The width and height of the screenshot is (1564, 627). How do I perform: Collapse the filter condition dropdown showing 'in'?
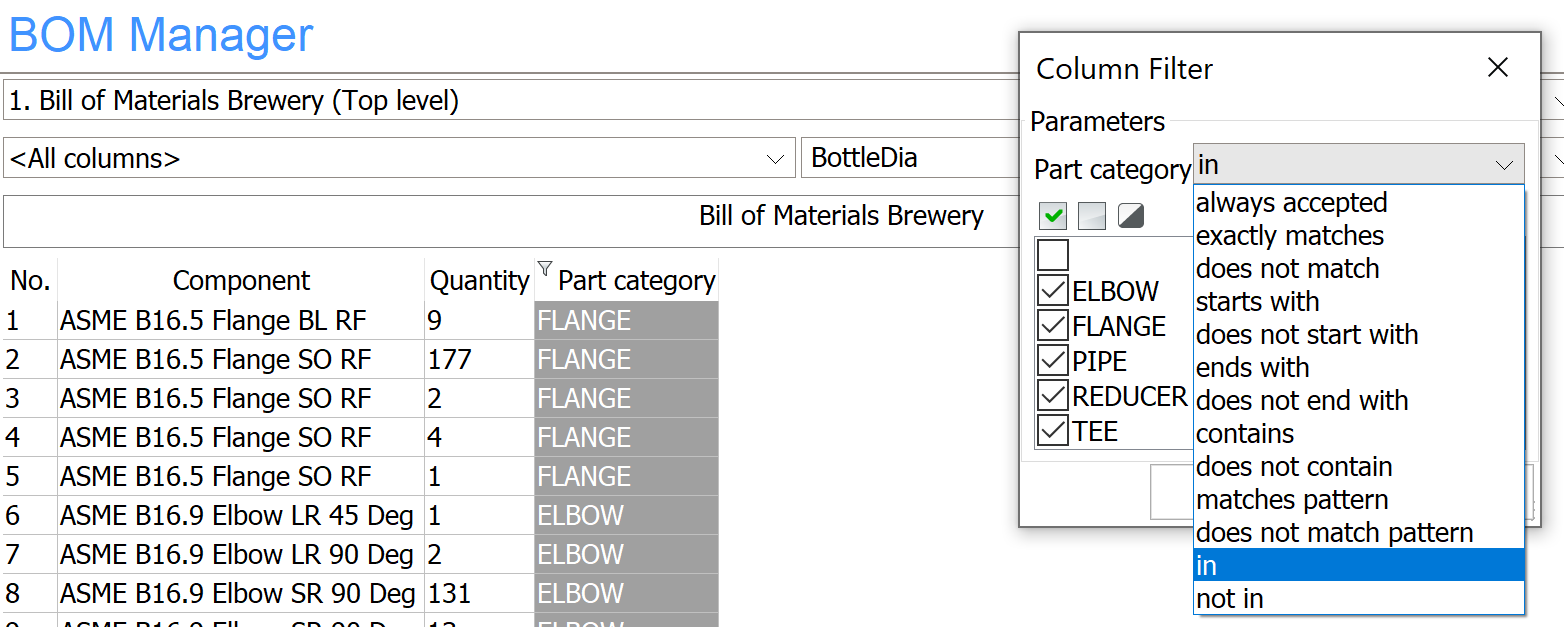(x=1504, y=166)
